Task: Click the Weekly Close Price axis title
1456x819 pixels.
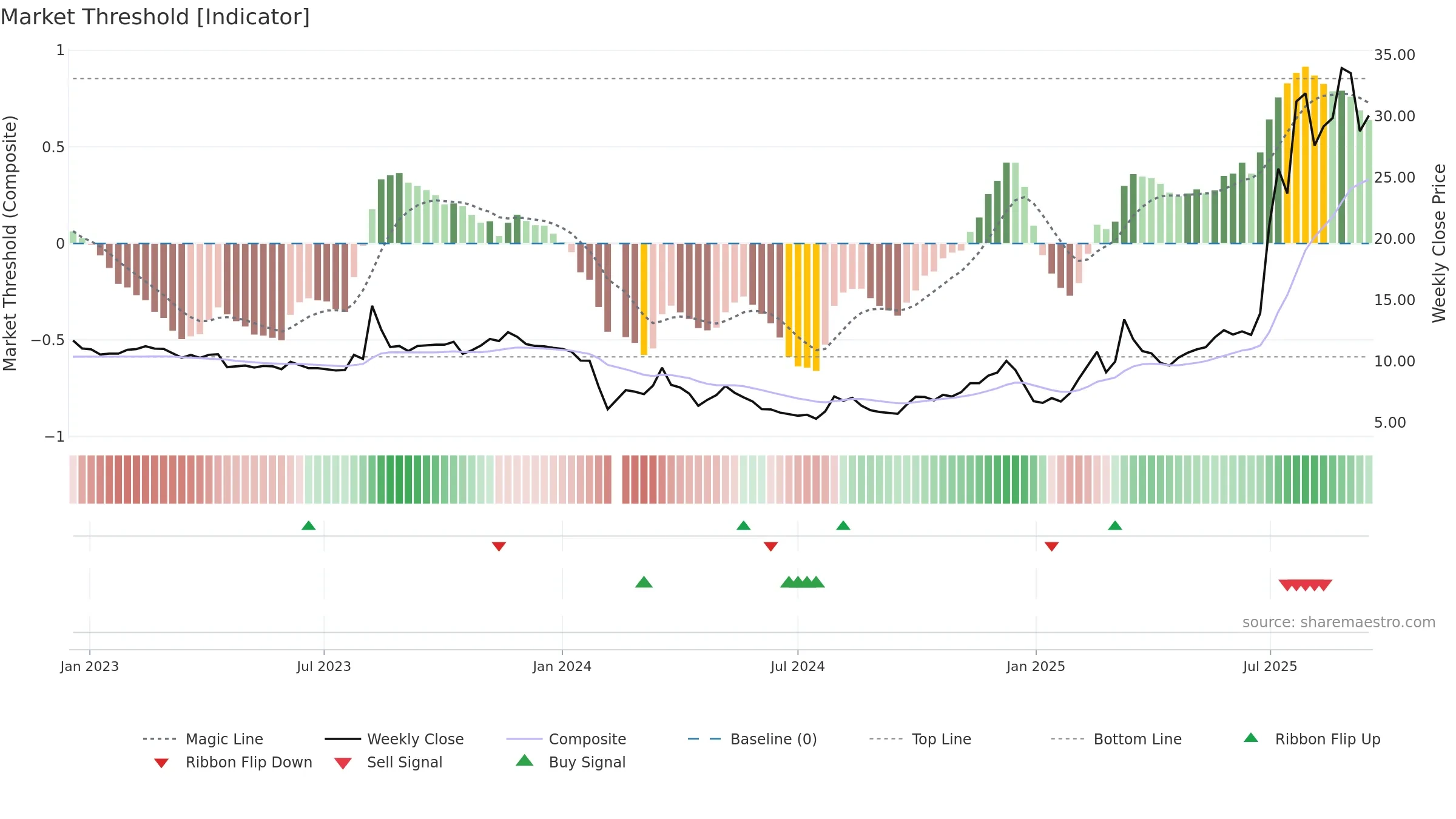Action: click(1439, 243)
